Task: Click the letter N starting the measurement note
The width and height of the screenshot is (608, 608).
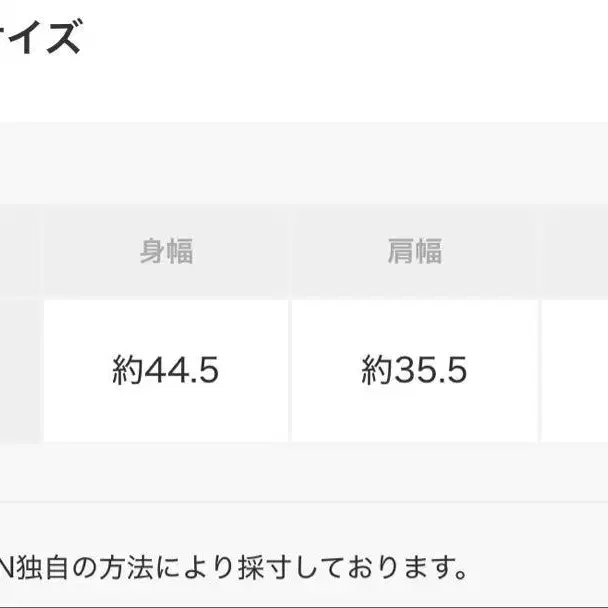Action: coord(7,568)
